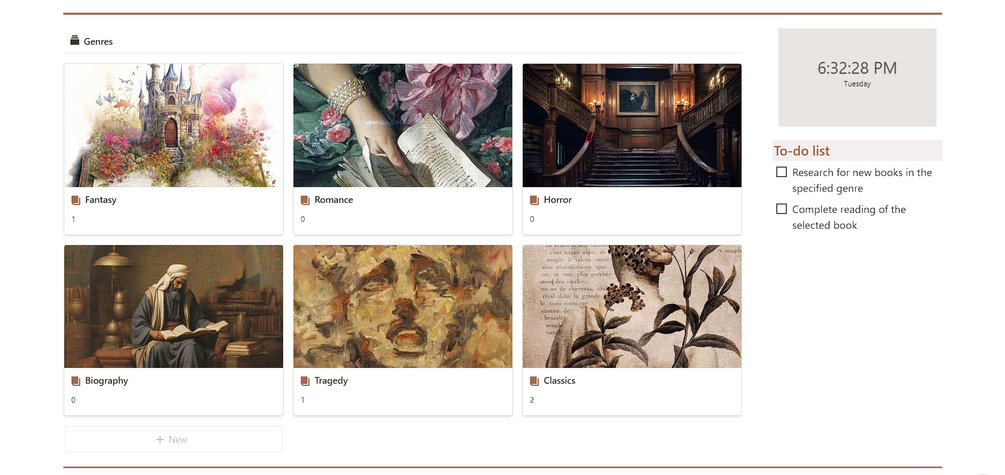Click the clock widget showing Tuesday
This screenshot has height=475, width=1005.
click(857, 78)
